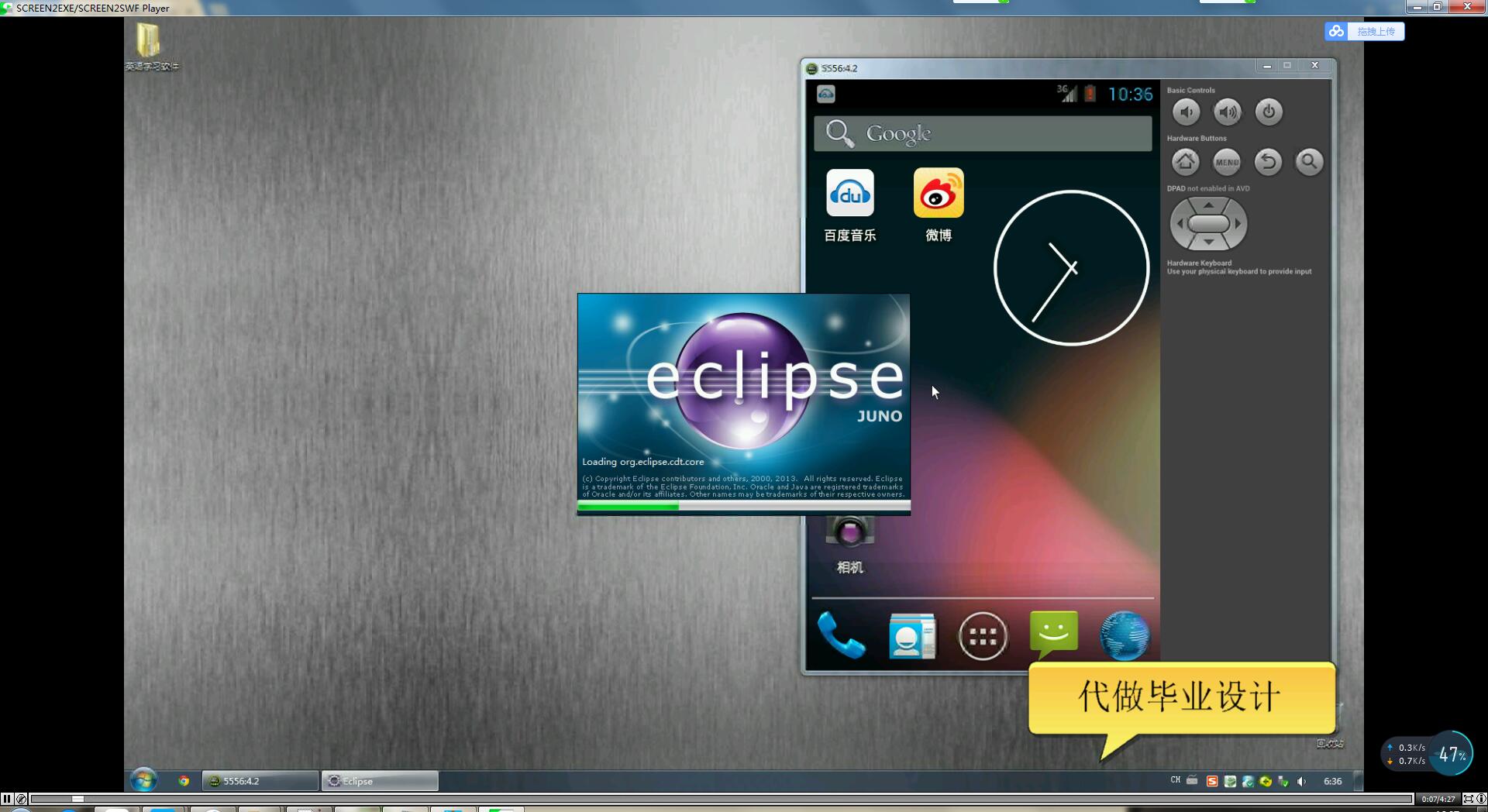Open the 百度音乐 app
Image resolution: width=1488 pixels, height=812 pixels.
coord(850,206)
